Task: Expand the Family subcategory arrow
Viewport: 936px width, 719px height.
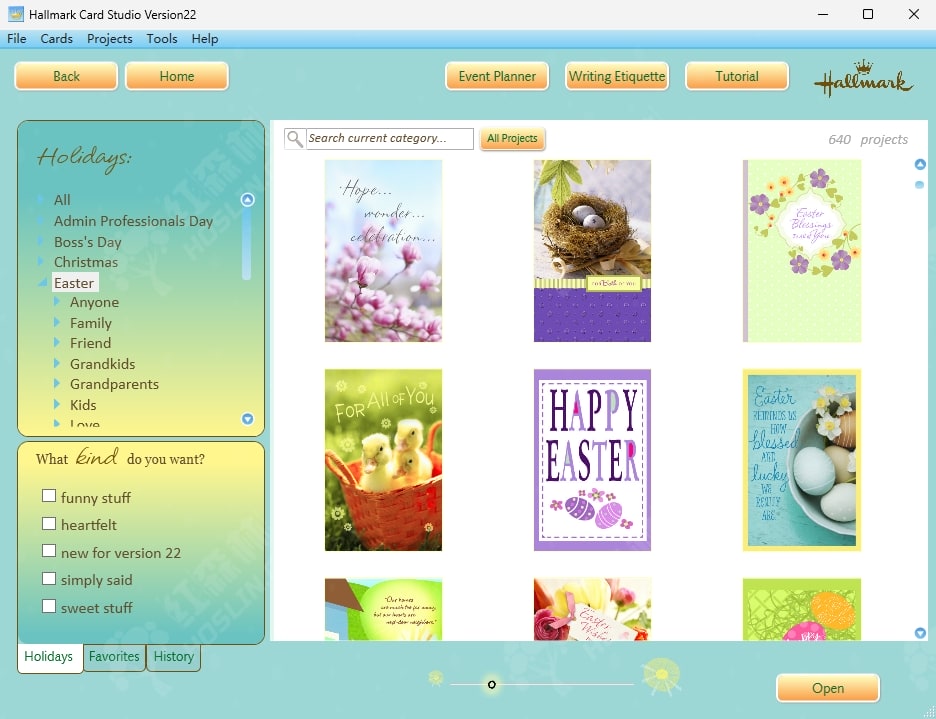Action: click(x=57, y=322)
